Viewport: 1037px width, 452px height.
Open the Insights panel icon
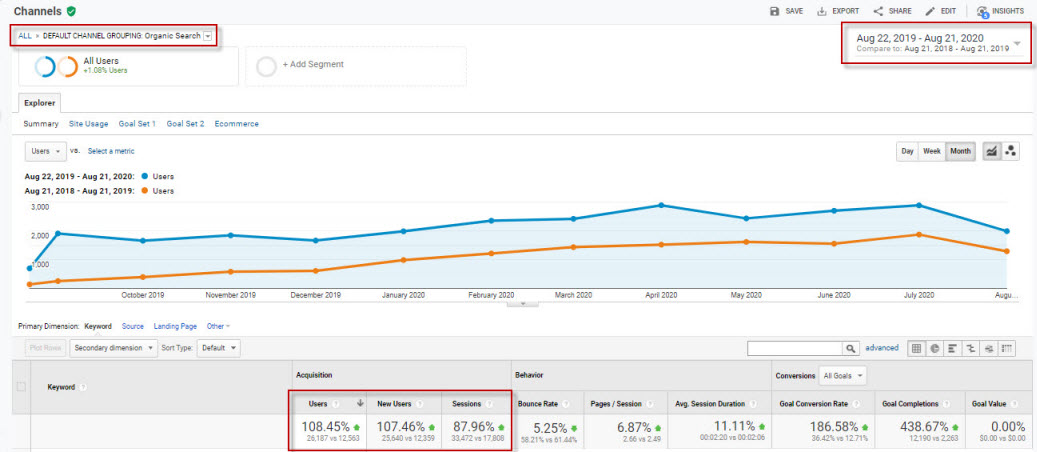pos(983,11)
